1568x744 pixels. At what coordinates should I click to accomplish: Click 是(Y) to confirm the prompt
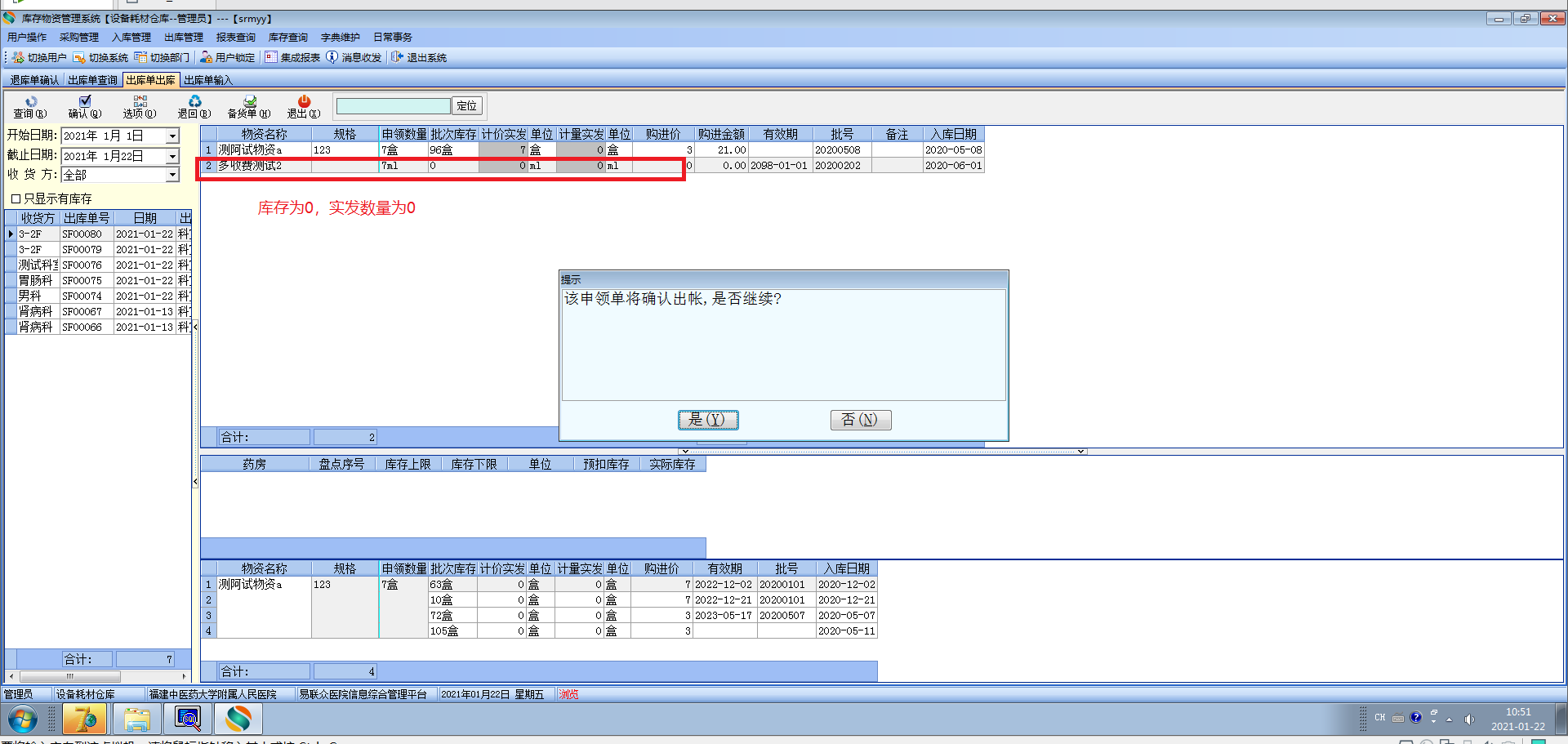pos(708,420)
